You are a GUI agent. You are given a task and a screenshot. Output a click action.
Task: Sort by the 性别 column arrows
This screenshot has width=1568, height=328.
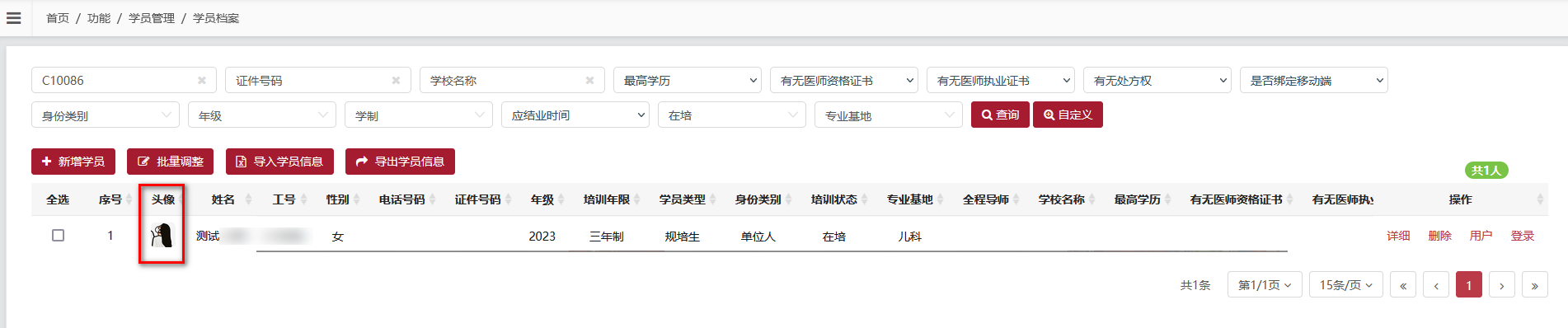click(x=357, y=199)
